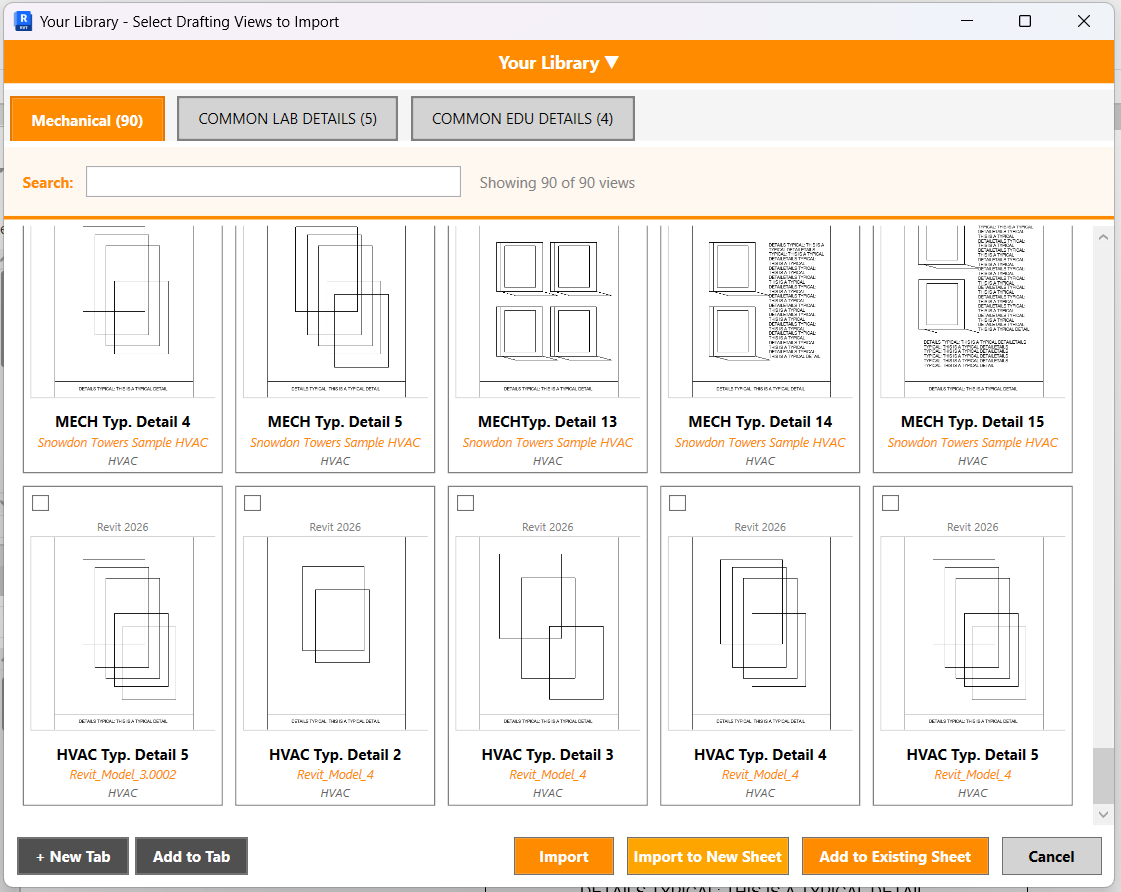Select the MECHTyp. Detail 13 thumbnail
This screenshot has width=1121, height=892.
547,310
